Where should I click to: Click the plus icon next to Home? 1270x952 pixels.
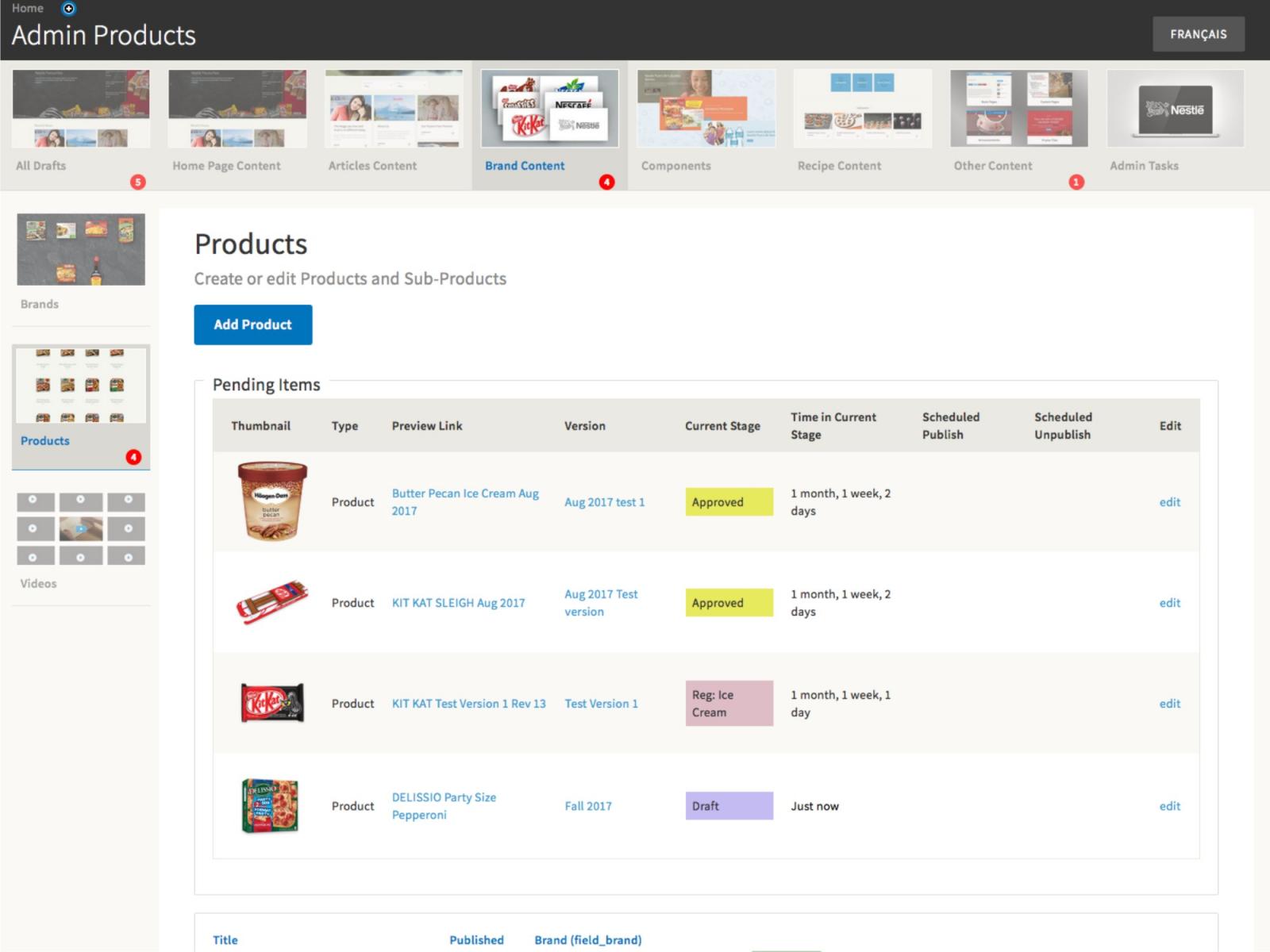click(69, 9)
